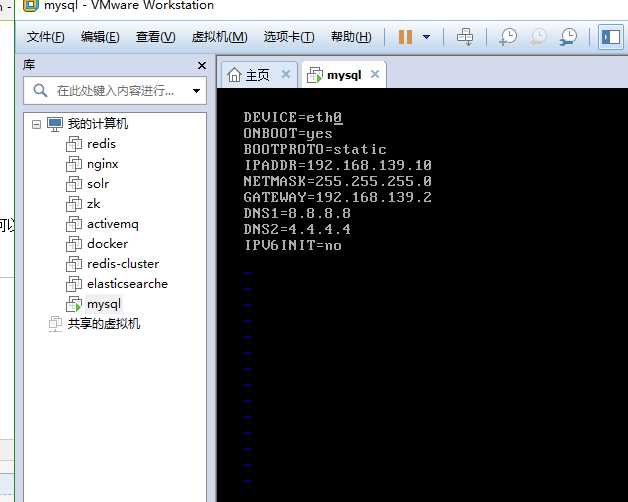Select the redis-cluster virtual machine

click(123, 264)
